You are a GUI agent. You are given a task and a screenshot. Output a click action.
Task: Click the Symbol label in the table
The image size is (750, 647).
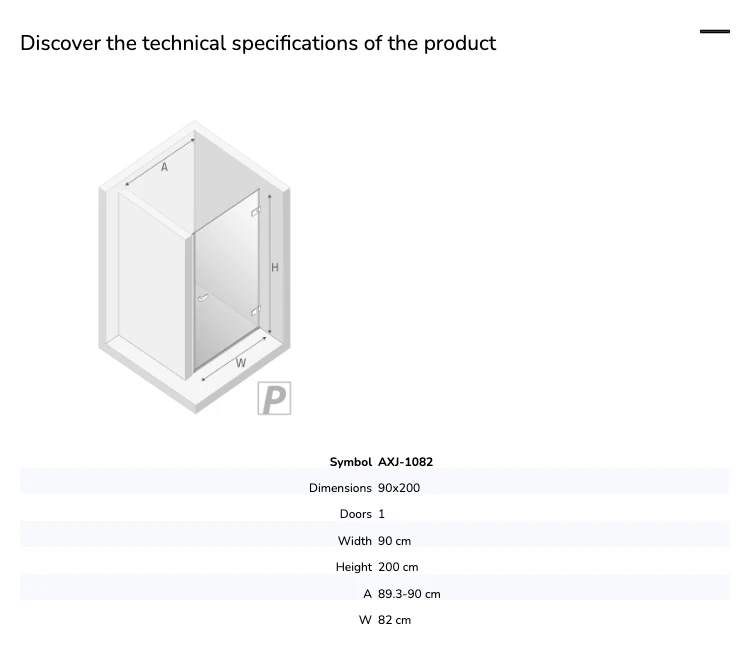tap(350, 462)
